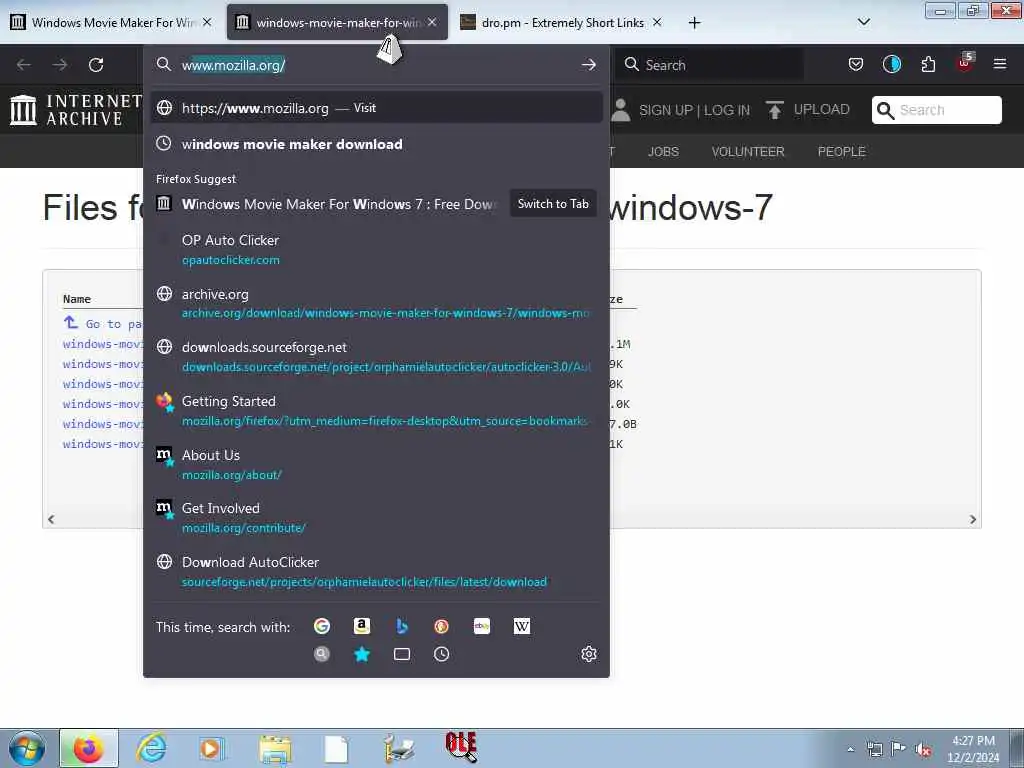The image size is (1024, 768).
Task: Click the Windows Start button
Action: [x=27, y=749]
